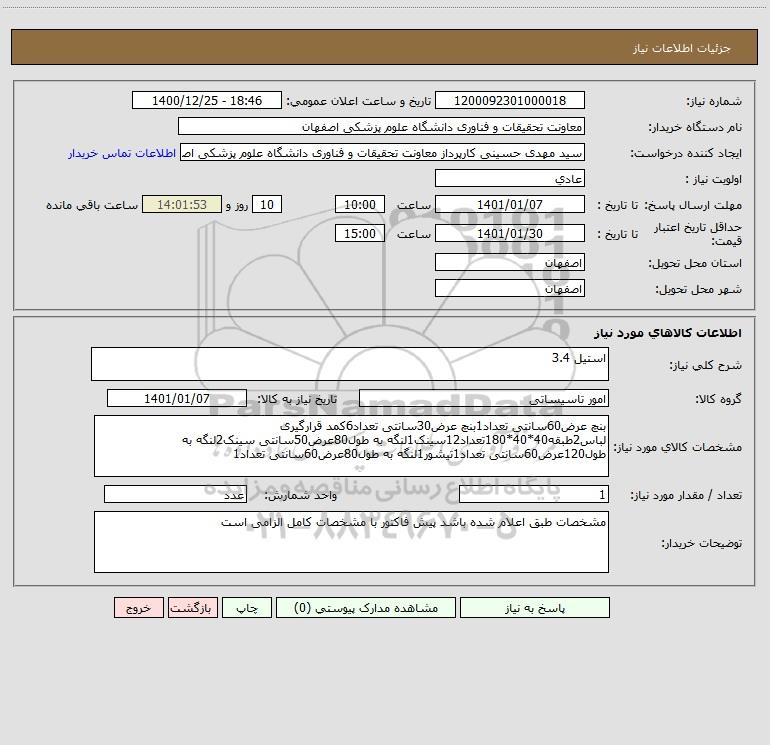
Task: Click the خروج exit button
Action: pos(138,608)
